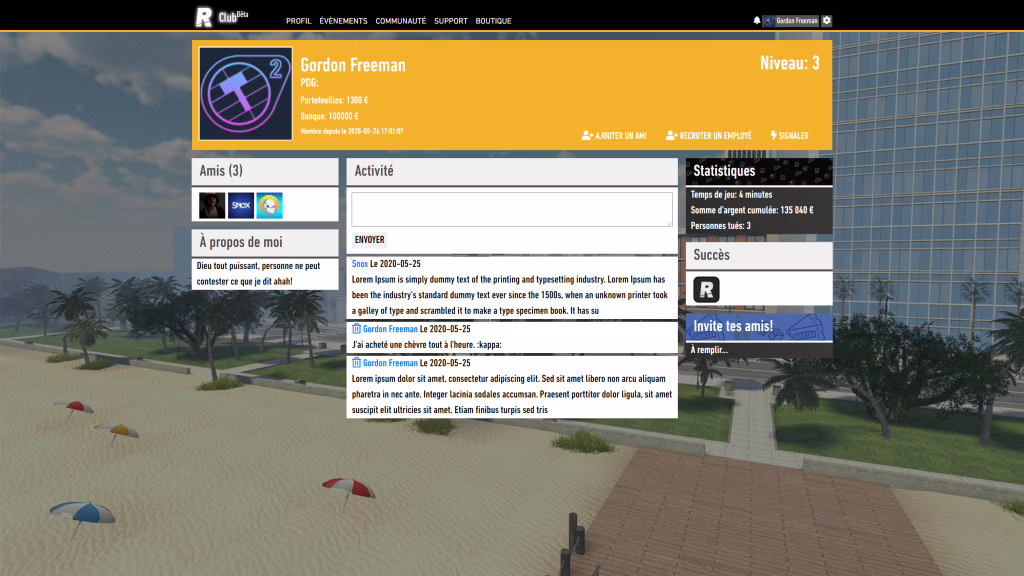
Task: Open the first friend's dark portrait avatar
Action: click(x=212, y=205)
